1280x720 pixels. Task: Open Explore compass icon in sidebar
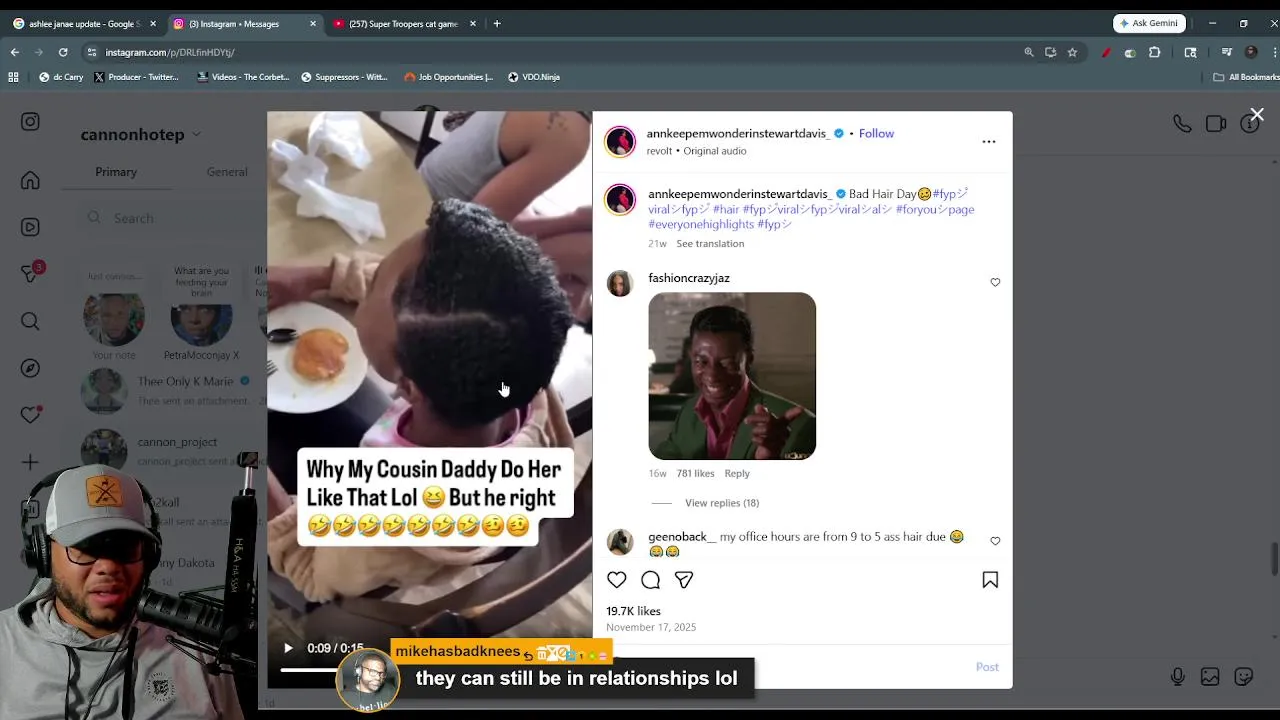pyautogui.click(x=30, y=368)
